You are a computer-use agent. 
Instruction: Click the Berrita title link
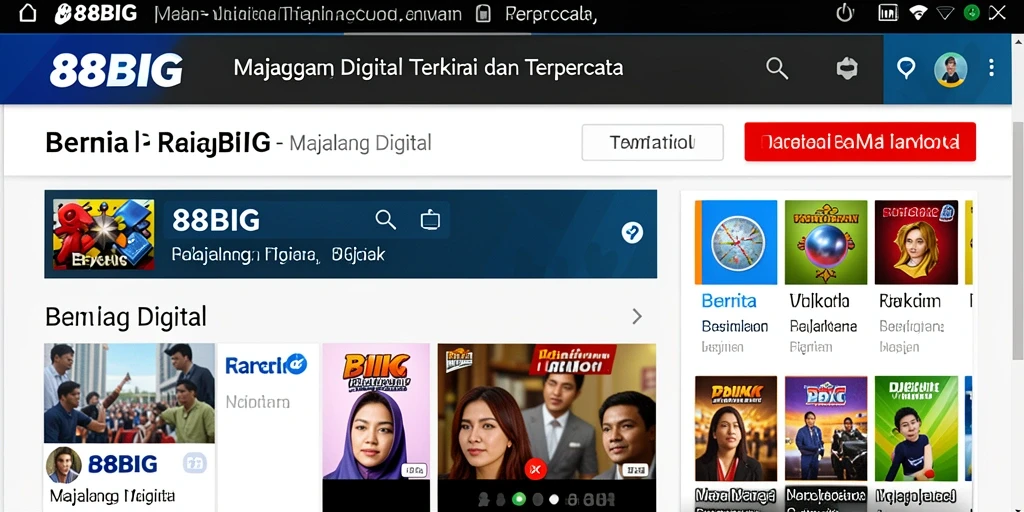(729, 301)
